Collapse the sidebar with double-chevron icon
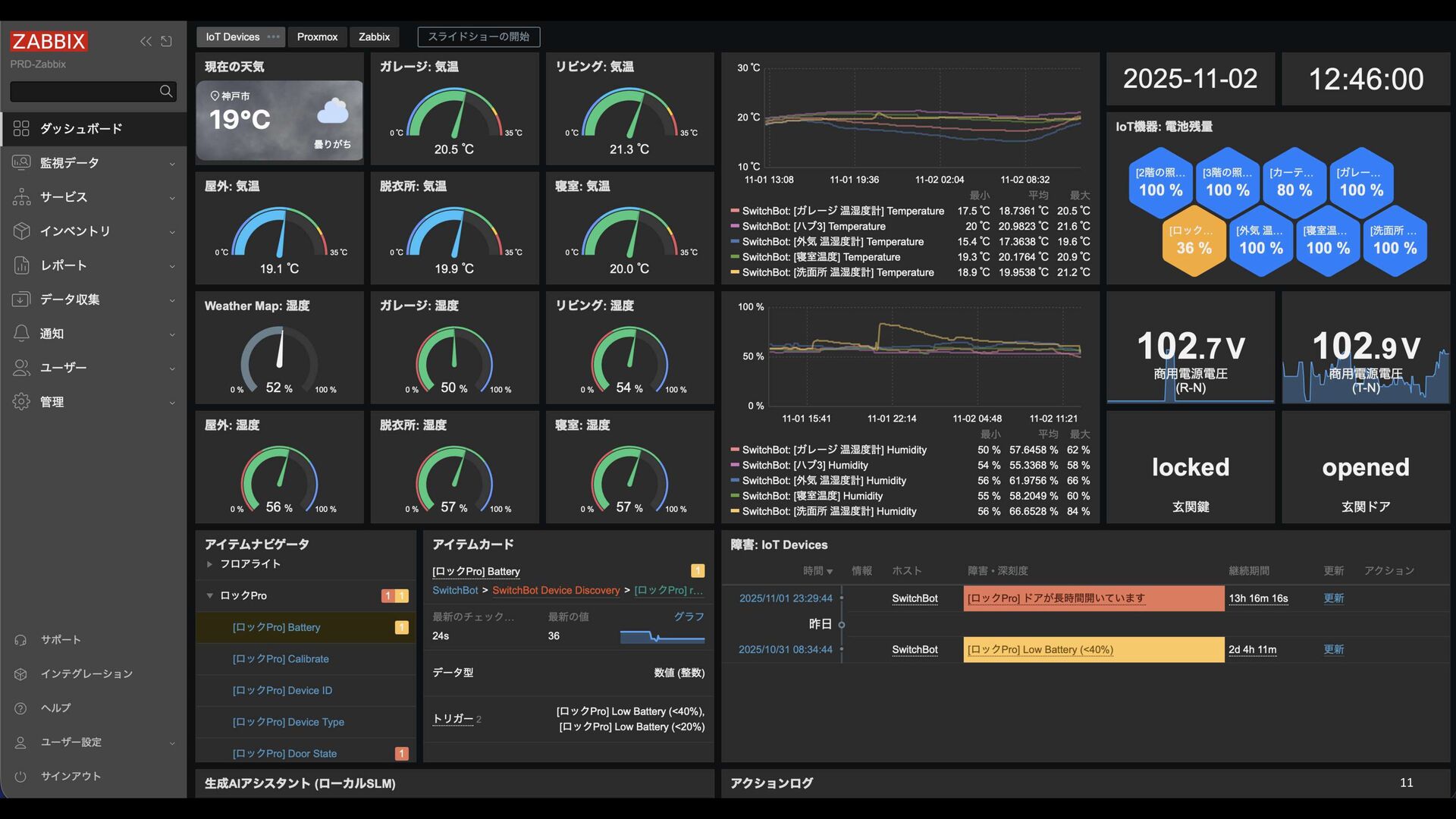The height and width of the screenshot is (819, 1456). [x=146, y=42]
